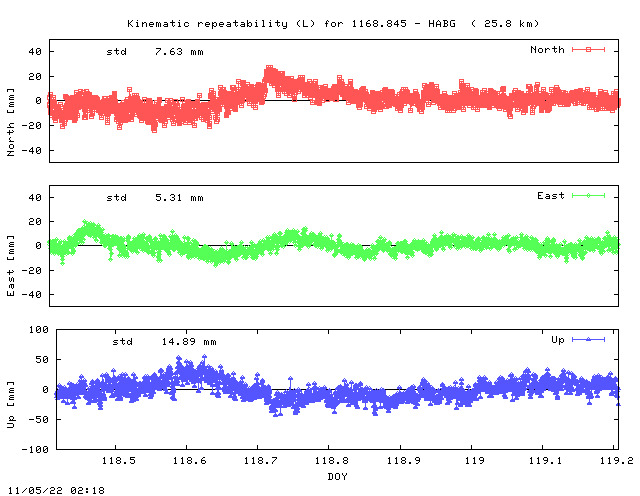Viewport: 640px width, 496px height.
Task: Click the 'std 14.89 mm' annotation
Action: [164, 341]
